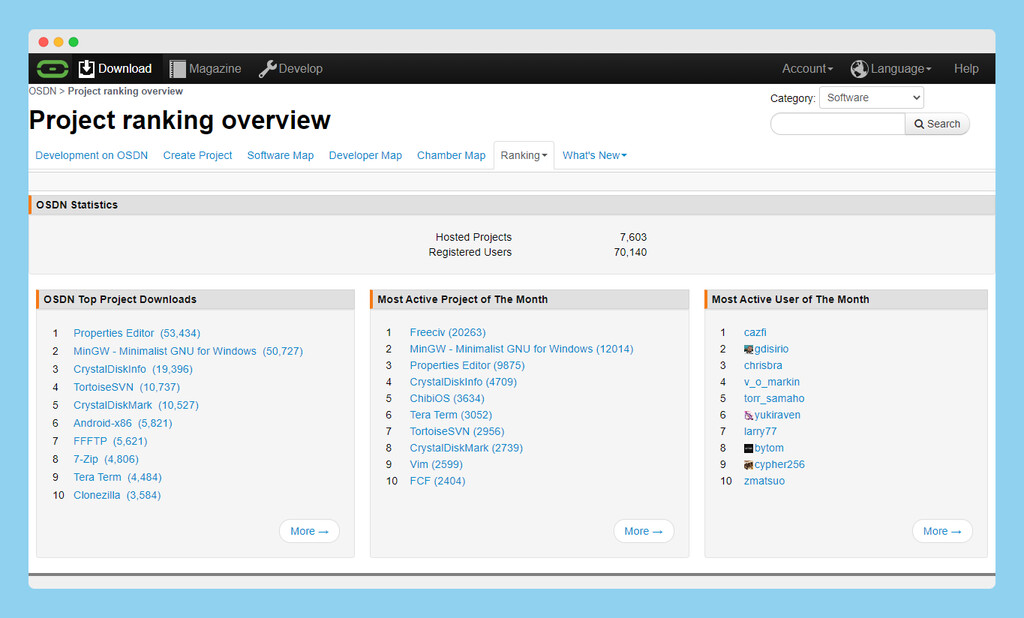The height and width of the screenshot is (618, 1024).
Task: Expand the What's New dropdown
Action: [x=594, y=156]
